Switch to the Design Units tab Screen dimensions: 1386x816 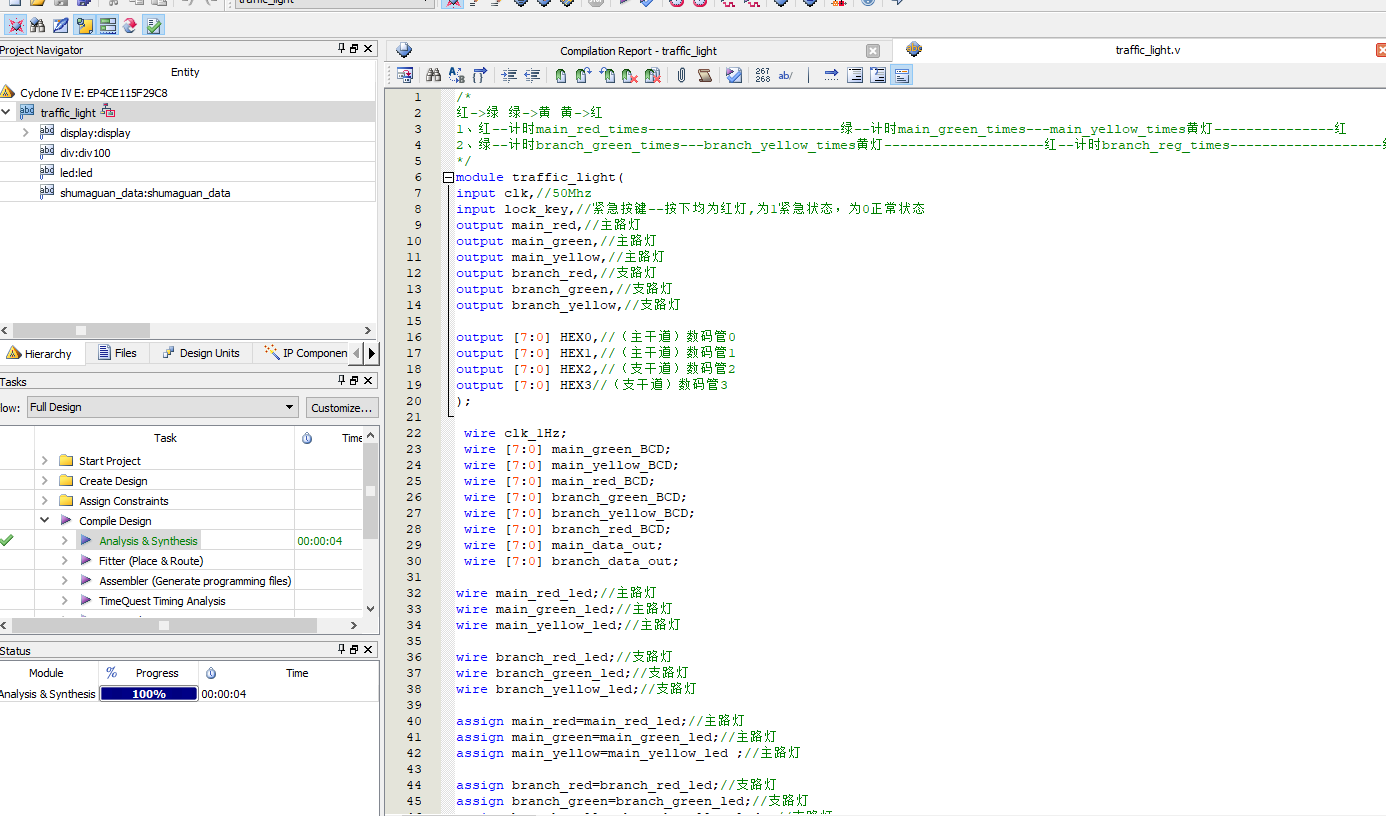201,353
